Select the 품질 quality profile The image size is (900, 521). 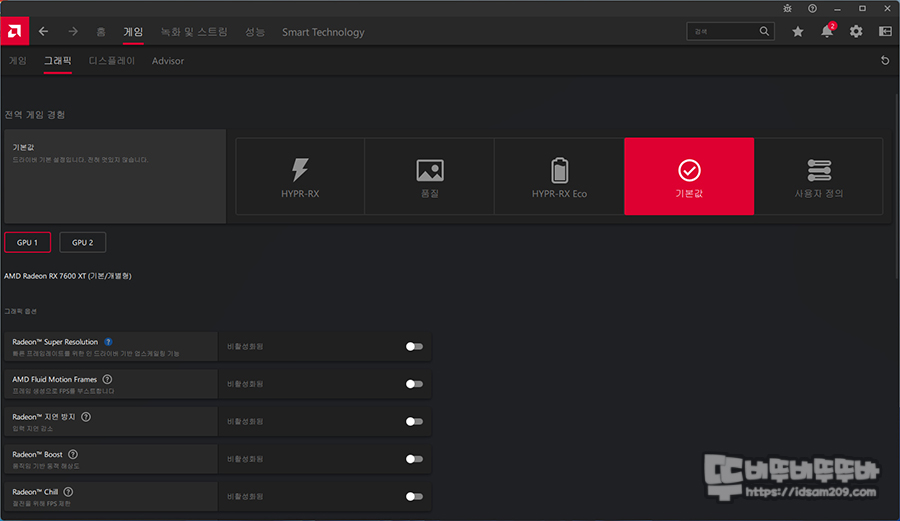[430, 176]
